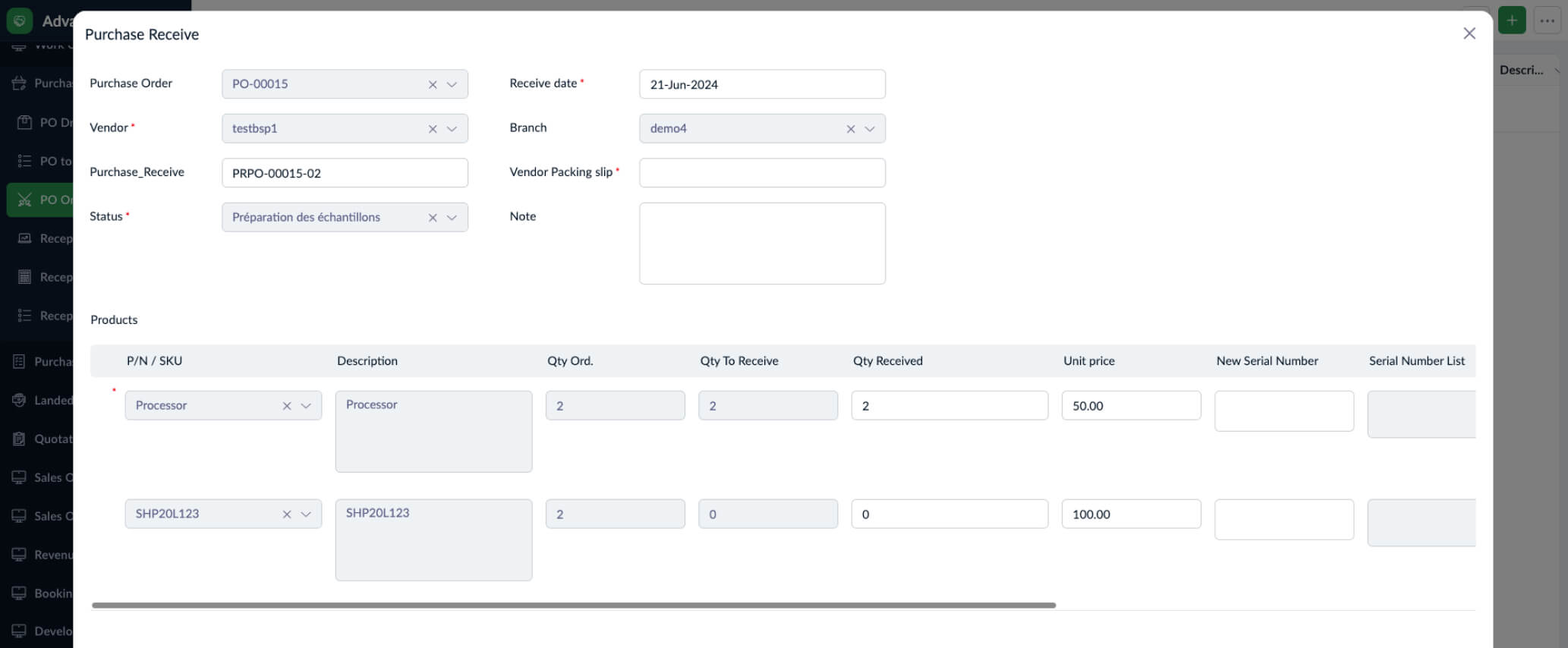The width and height of the screenshot is (1568, 648).
Task: Open the Vendor dropdown list
Action: [452, 129]
